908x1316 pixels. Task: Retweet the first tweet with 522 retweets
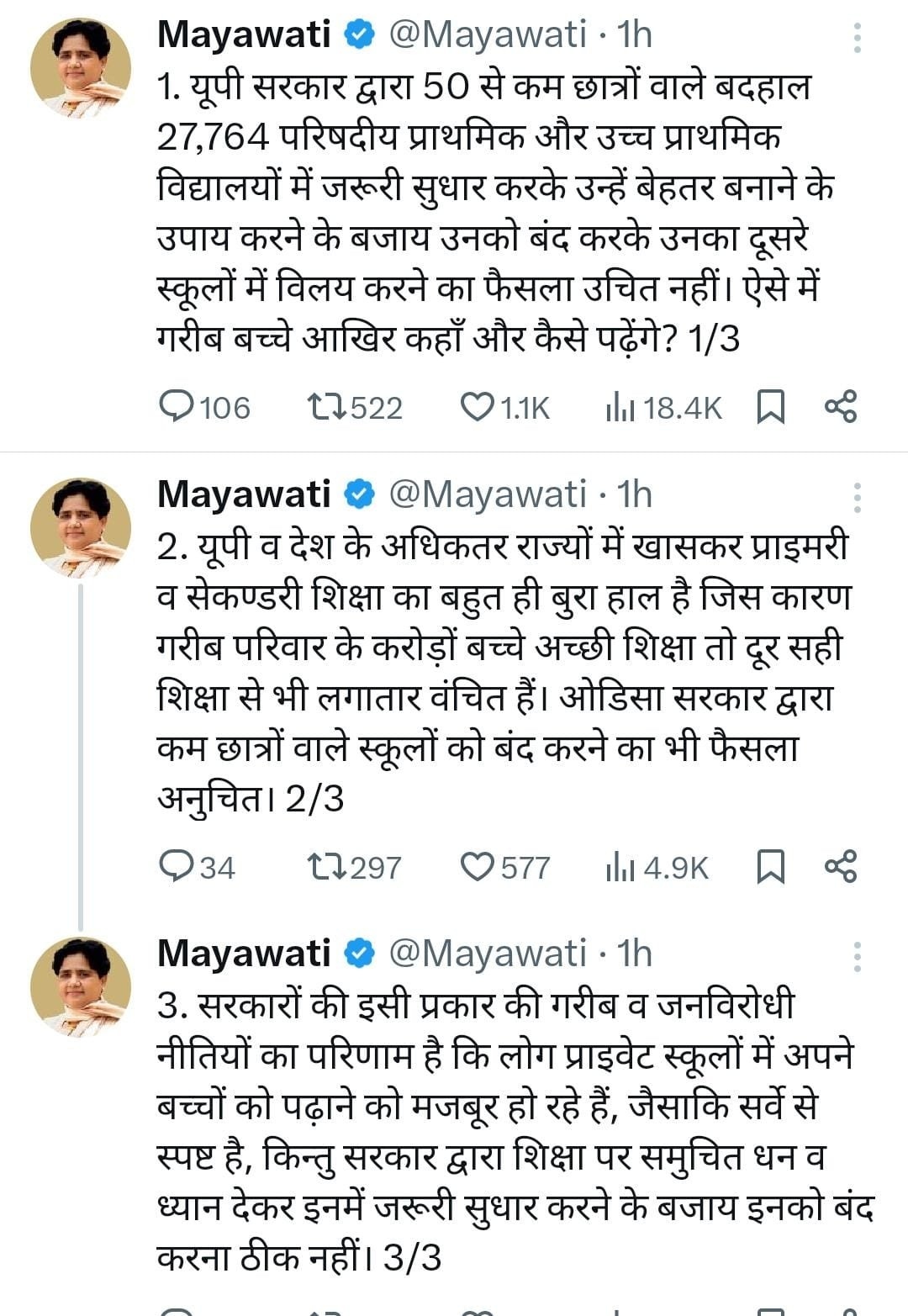(x=325, y=408)
